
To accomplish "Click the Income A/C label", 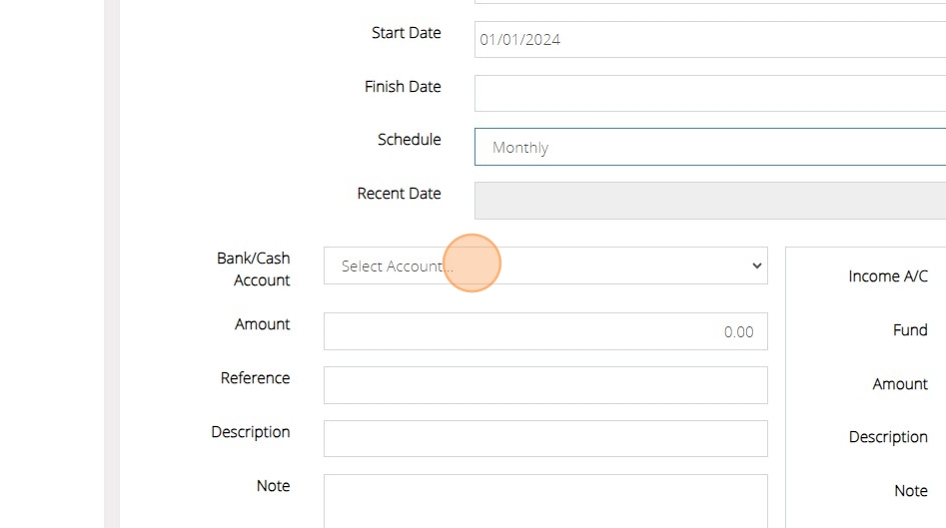I will (x=888, y=277).
